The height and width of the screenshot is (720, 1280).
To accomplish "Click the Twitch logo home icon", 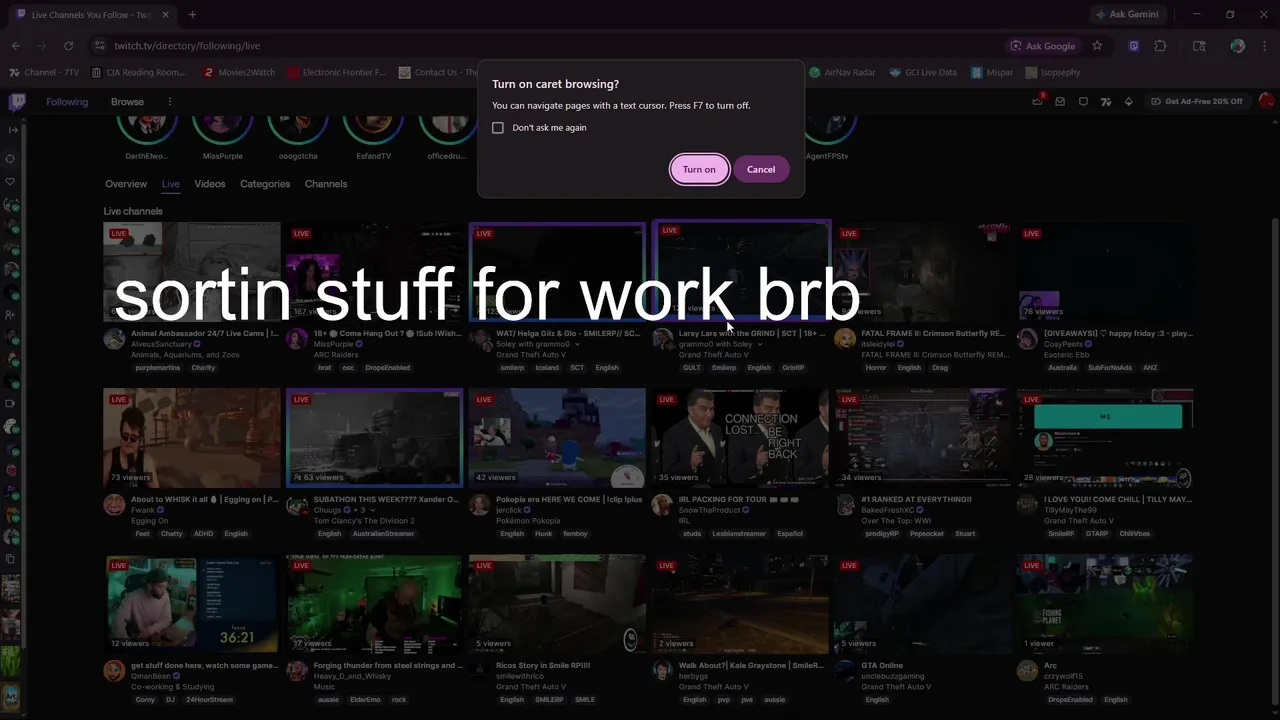I will pyautogui.click(x=17, y=101).
